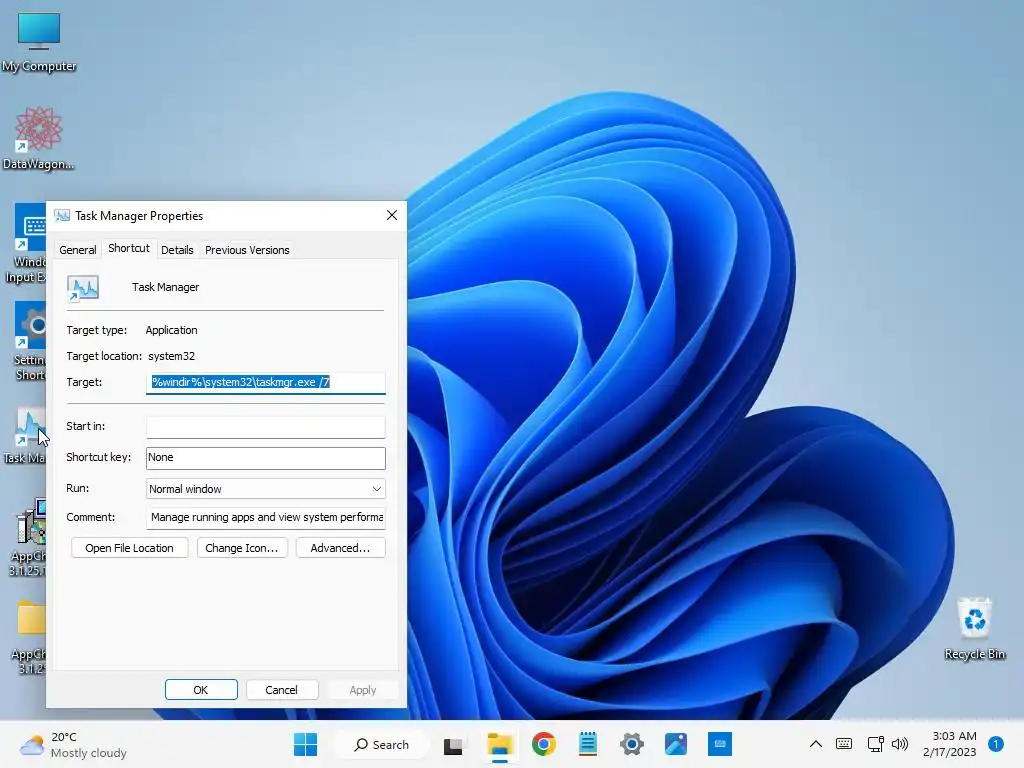The image size is (1024, 768).
Task: Click the Comment field
Action: (266, 517)
